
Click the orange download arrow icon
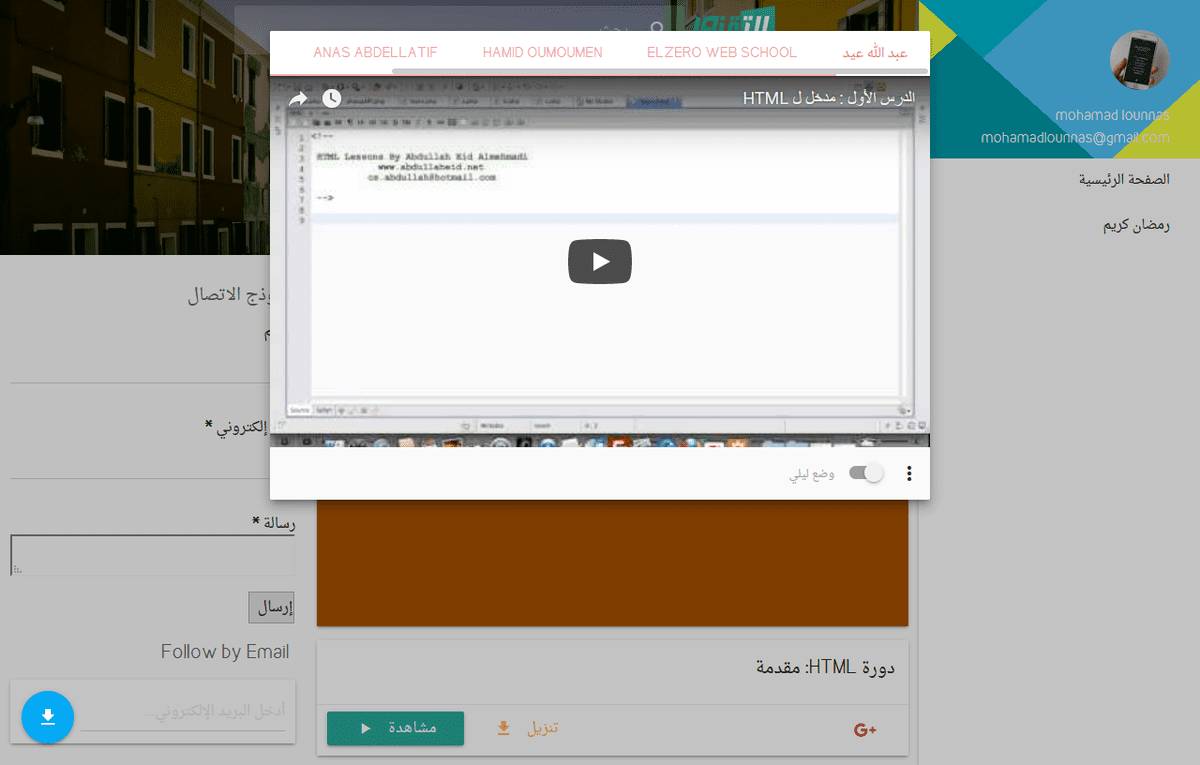coord(504,728)
